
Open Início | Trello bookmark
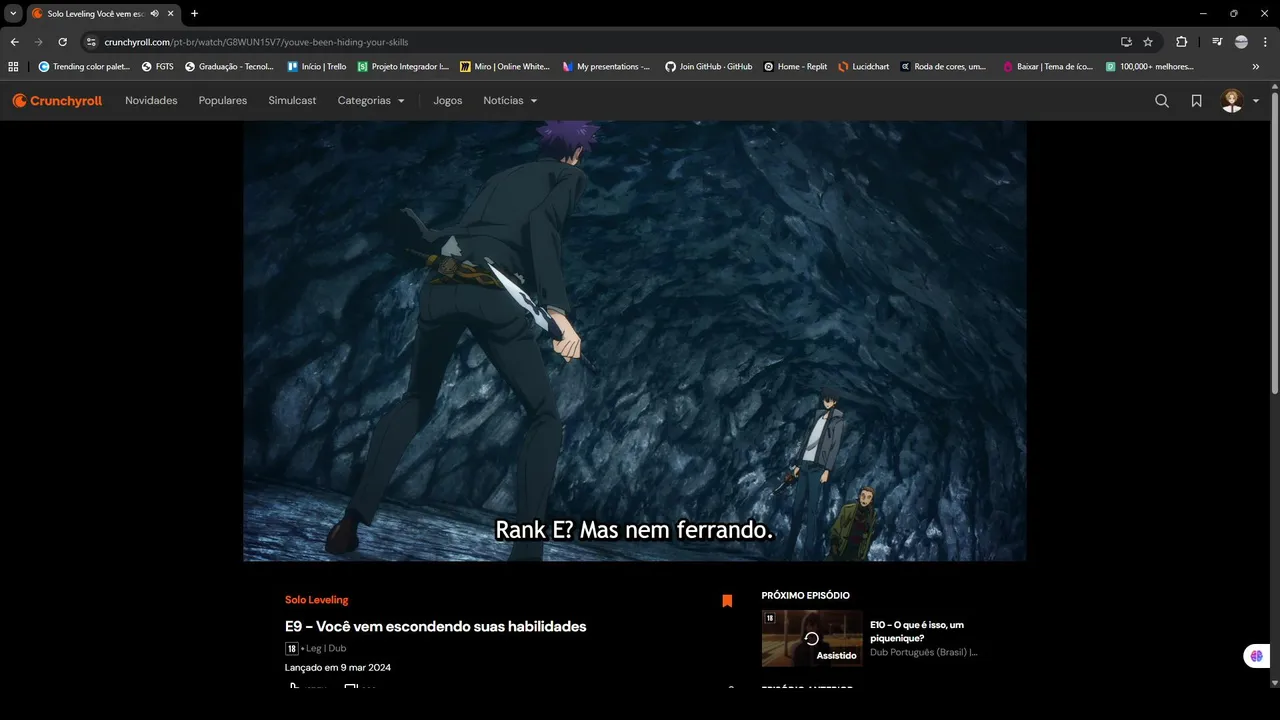pyautogui.click(x=317, y=67)
